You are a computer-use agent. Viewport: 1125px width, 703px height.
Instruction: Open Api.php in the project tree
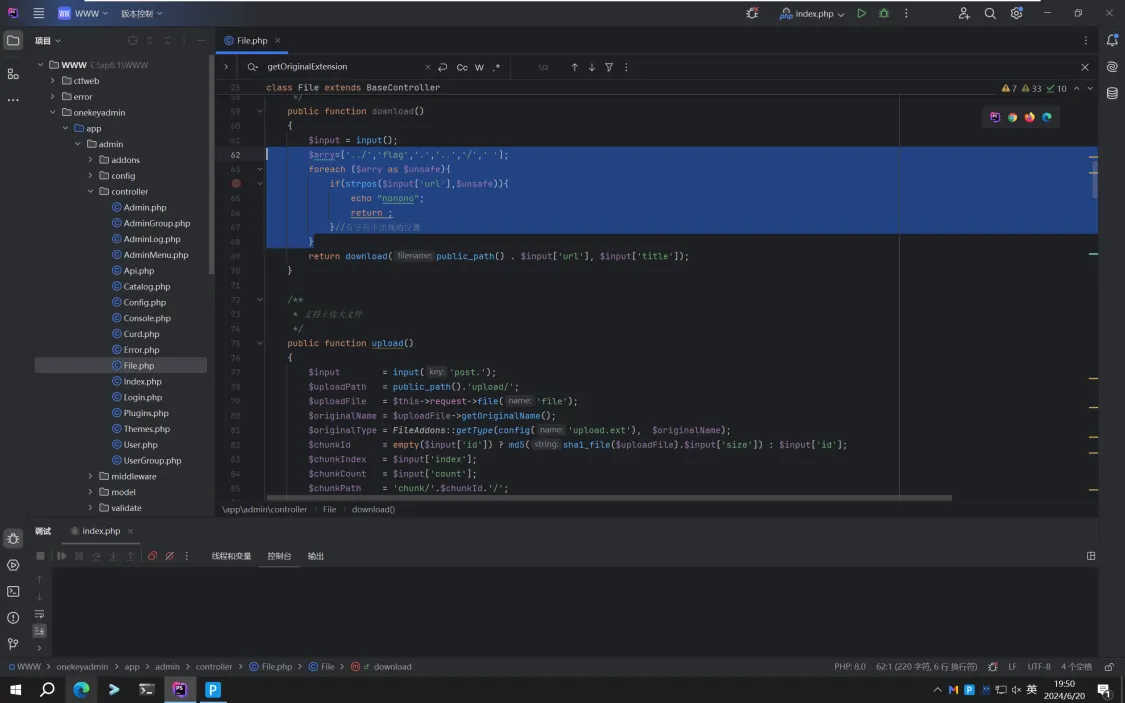[138, 270]
